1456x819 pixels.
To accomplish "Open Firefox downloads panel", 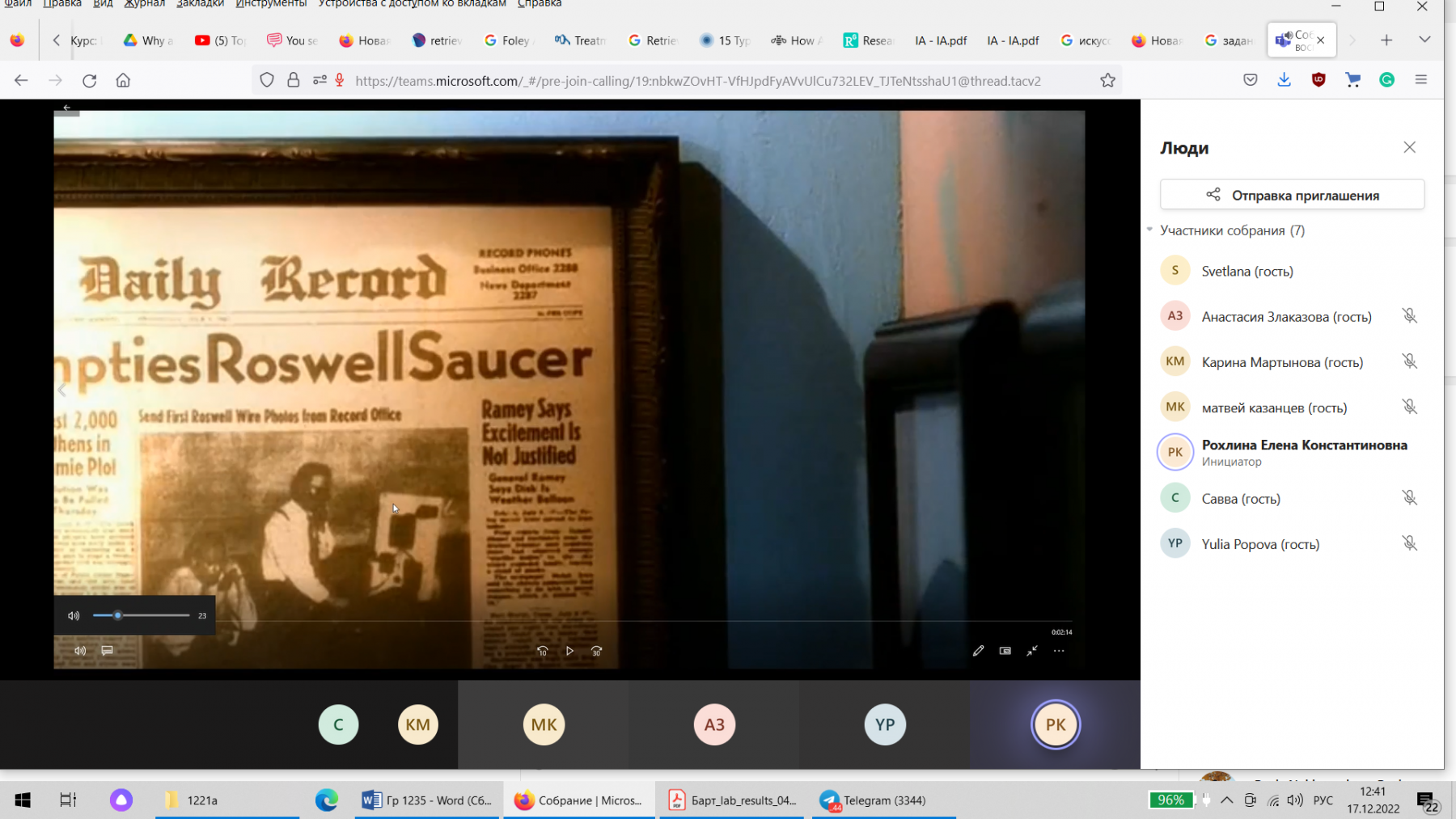I will (1285, 79).
